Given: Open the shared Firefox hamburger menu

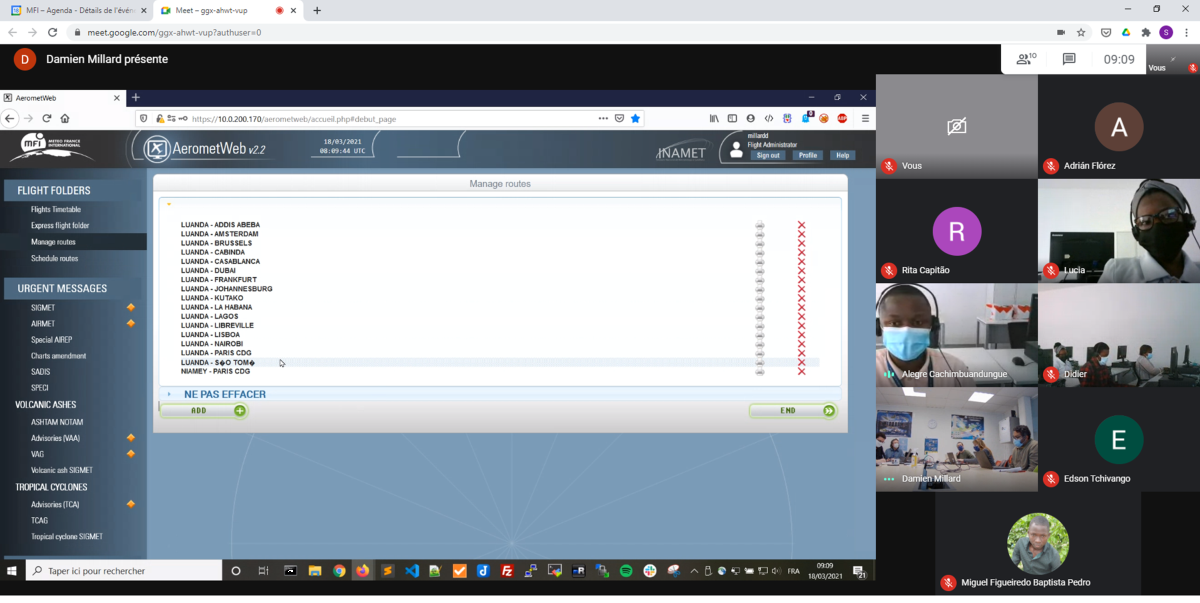Looking at the screenshot, I should [865, 118].
